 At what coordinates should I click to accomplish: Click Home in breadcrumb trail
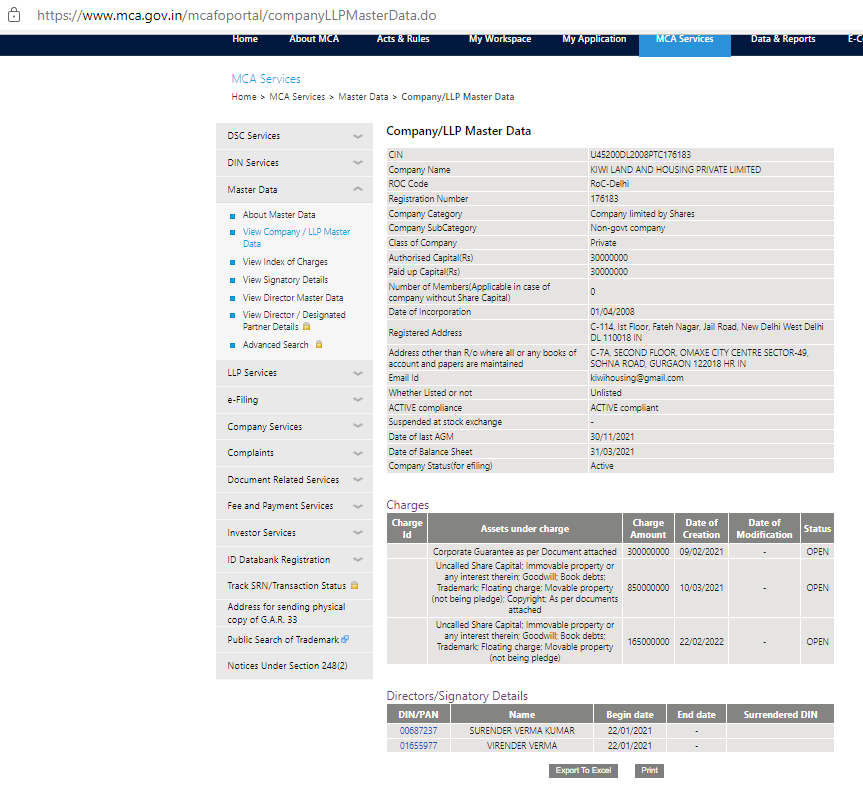244,97
